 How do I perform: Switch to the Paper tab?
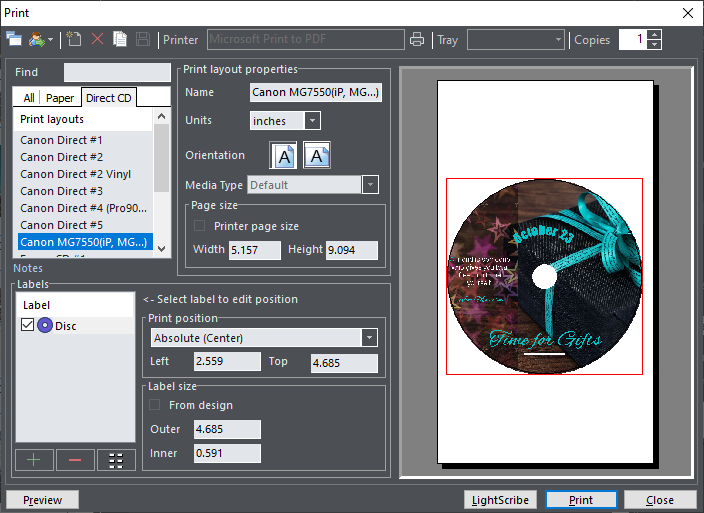pos(60,98)
